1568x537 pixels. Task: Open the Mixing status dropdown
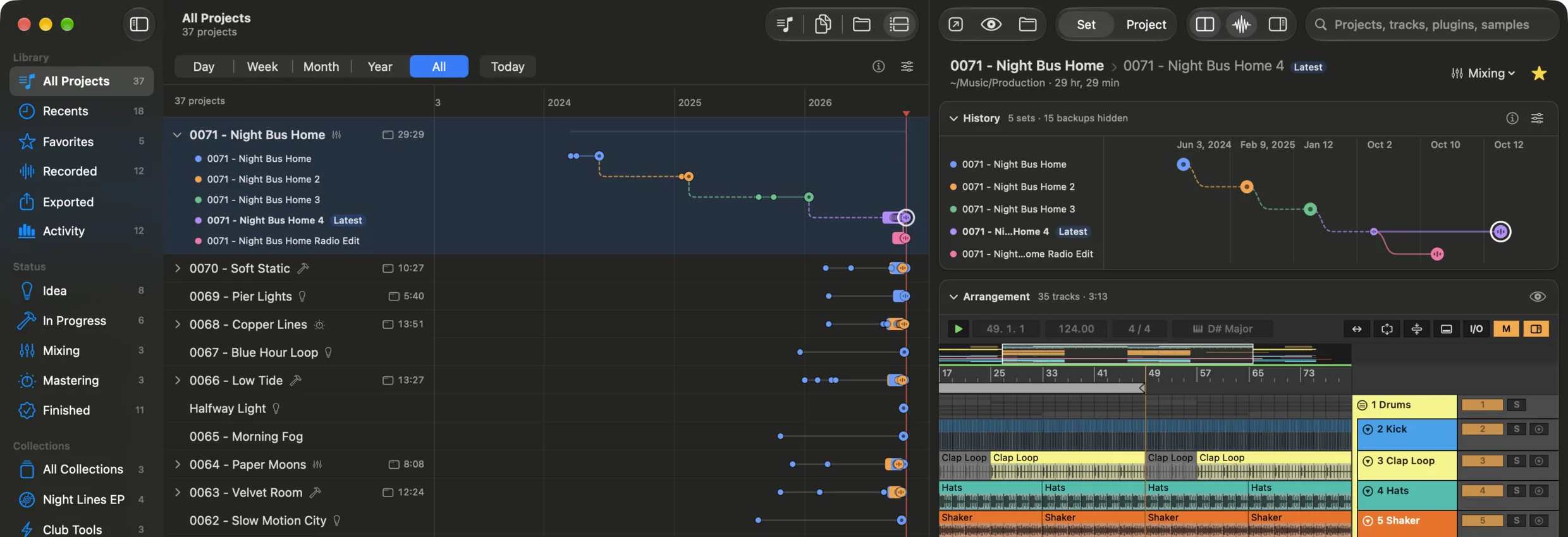coord(1483,73)
